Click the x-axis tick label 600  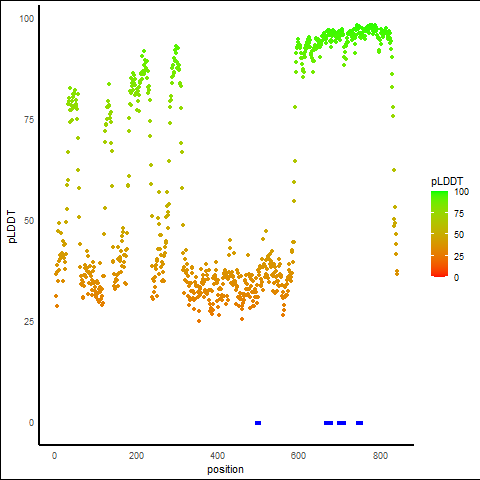(298, 456)
